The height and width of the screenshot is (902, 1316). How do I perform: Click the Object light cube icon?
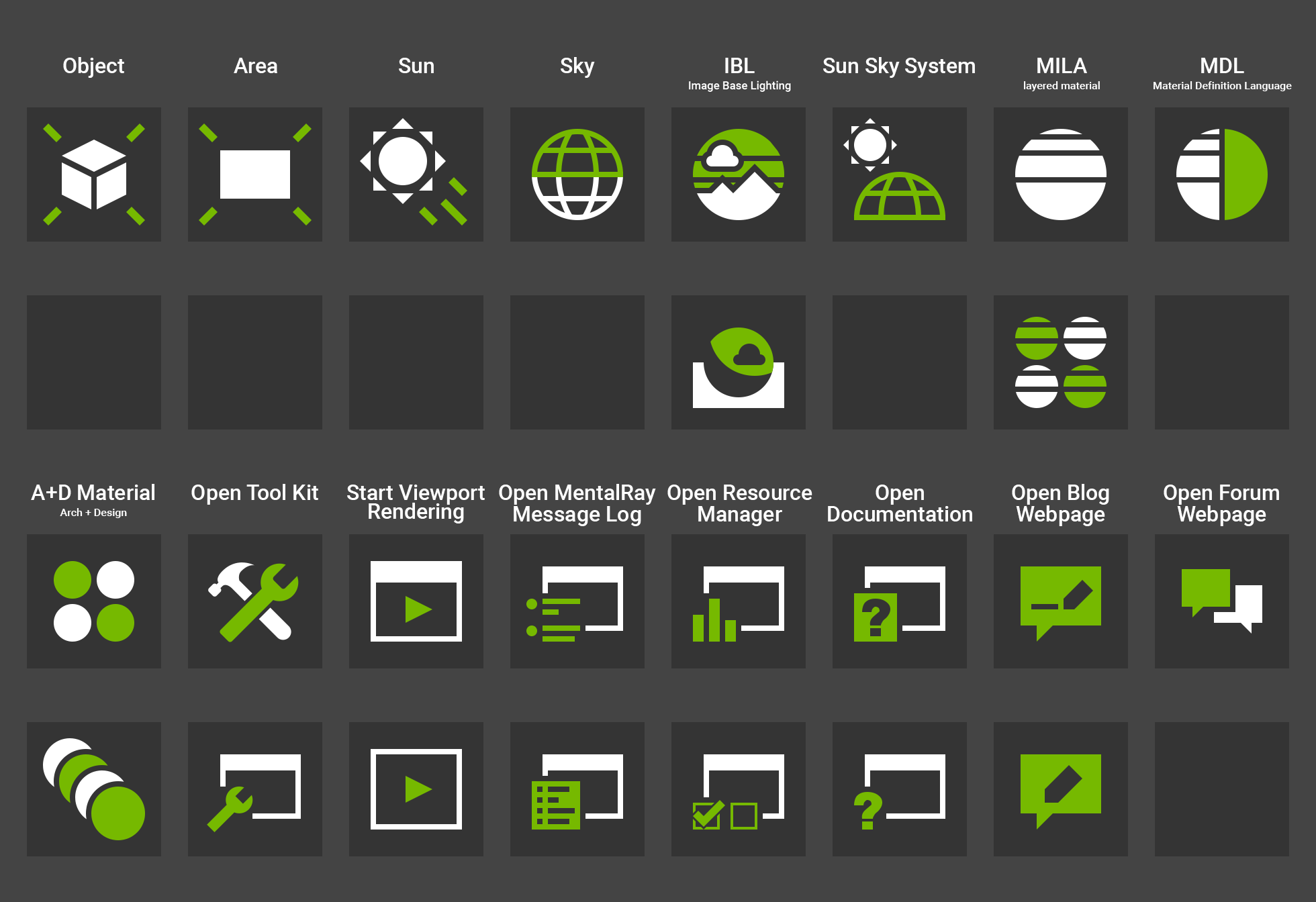(94, 174)
